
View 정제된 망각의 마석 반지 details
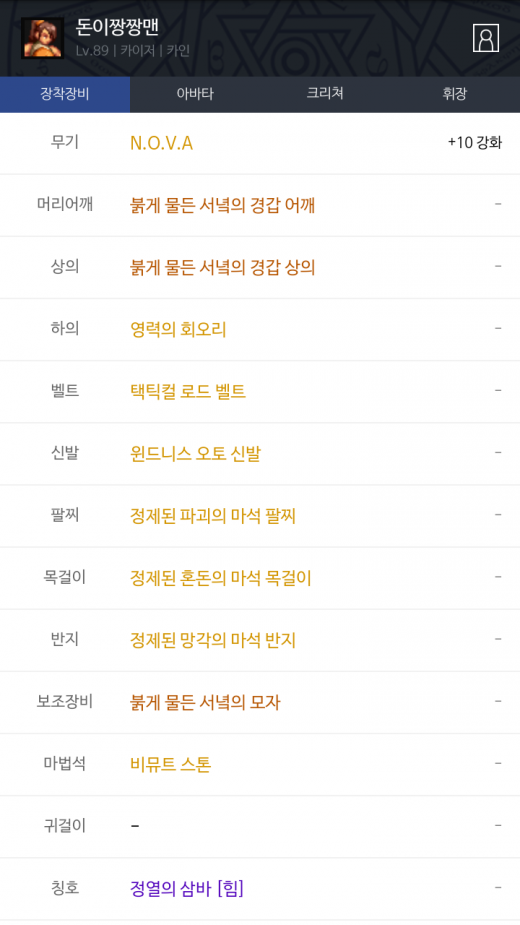pos(212,640)
